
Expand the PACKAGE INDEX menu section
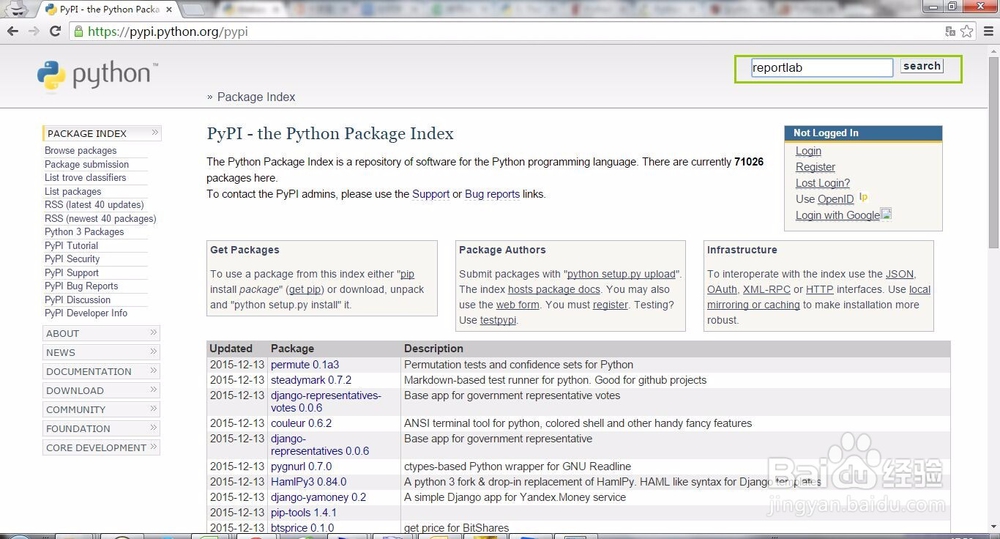click(x=101, y=133)
